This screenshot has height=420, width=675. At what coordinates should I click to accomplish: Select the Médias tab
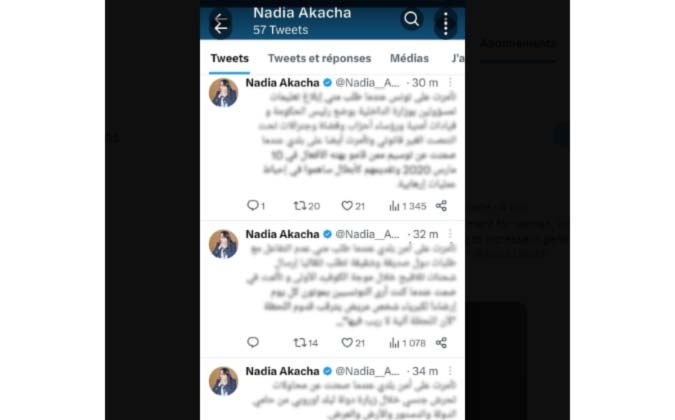tap(409, 59)
